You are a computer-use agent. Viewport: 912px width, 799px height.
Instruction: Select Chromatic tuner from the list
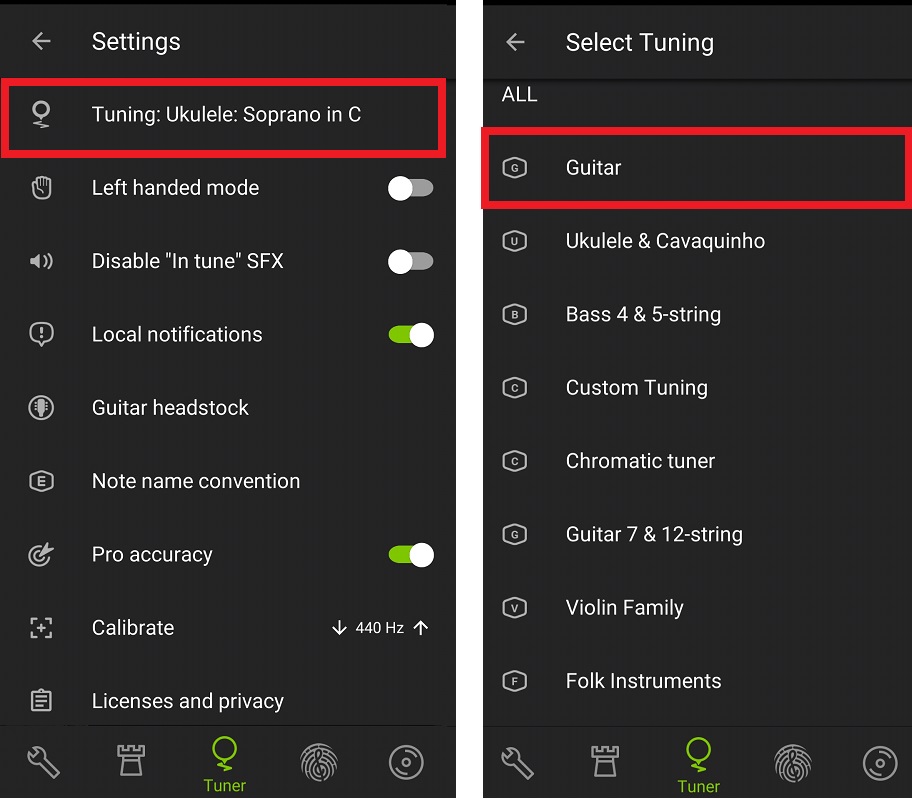[x=697, y=461]
